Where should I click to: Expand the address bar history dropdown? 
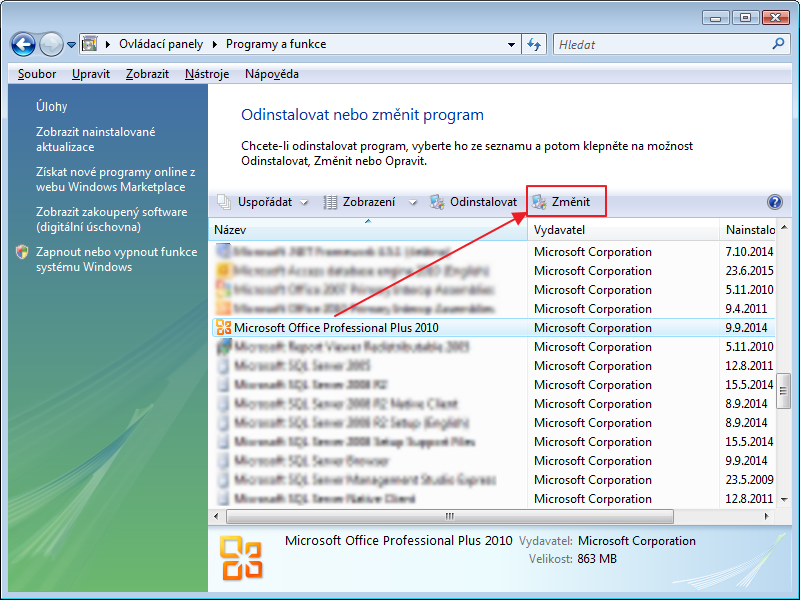point(511,44)
